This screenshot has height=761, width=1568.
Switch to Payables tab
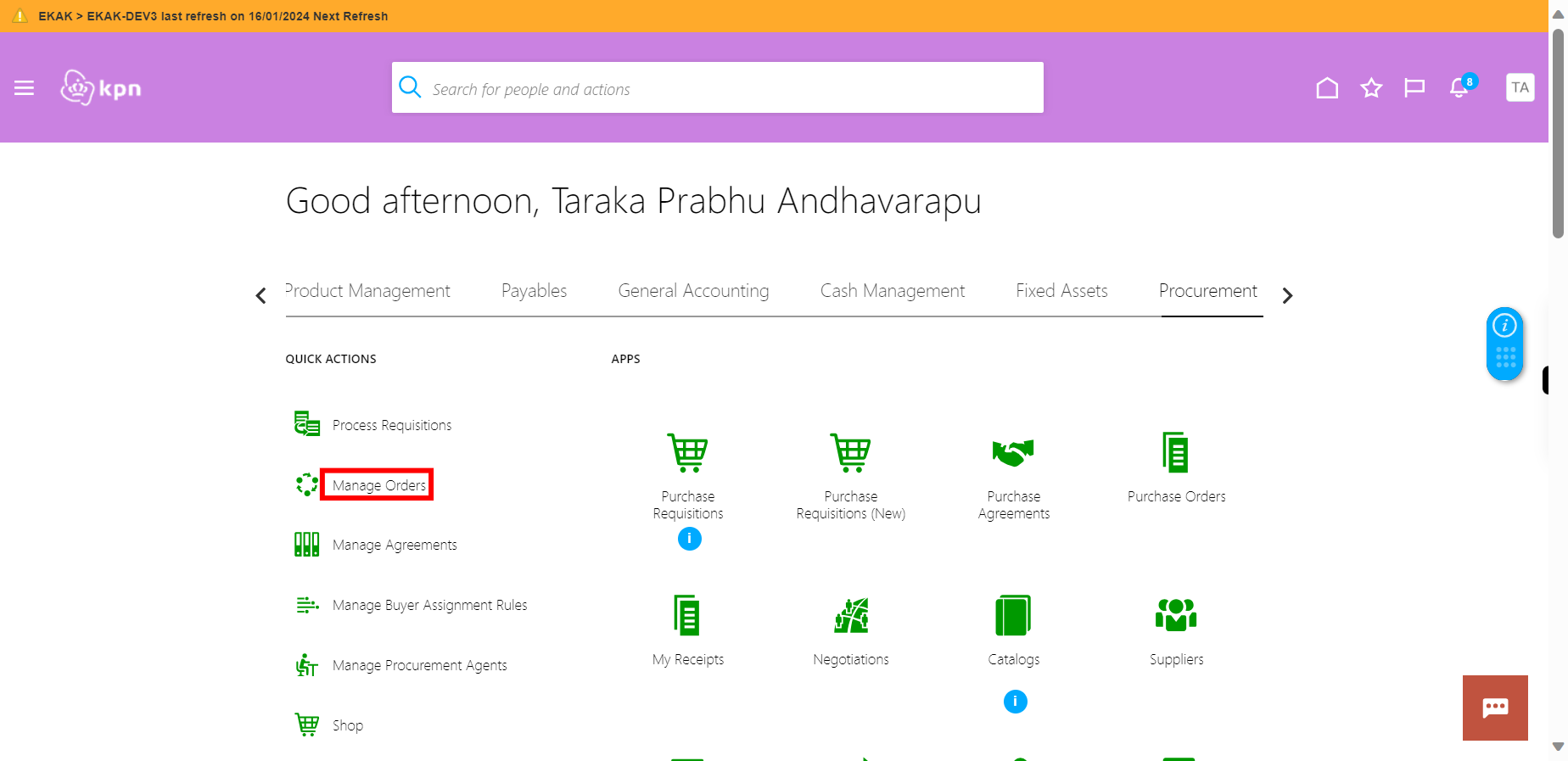pyautogui.click(x=534, y=291)
